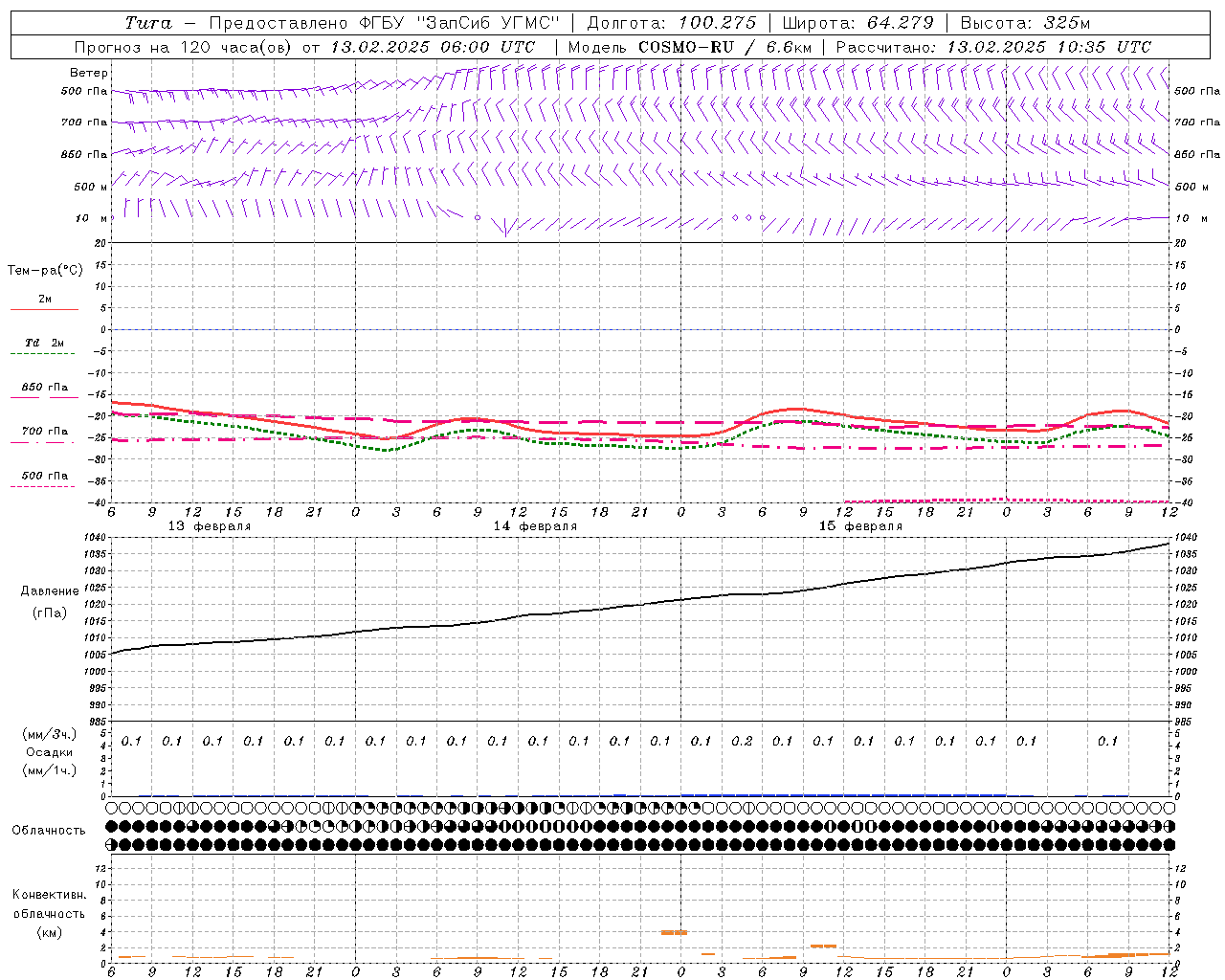Click the "(км)" unit under convective cloudiness
Screen dimensions: 1225x980
pyautogui.click(x=49, y=932)
